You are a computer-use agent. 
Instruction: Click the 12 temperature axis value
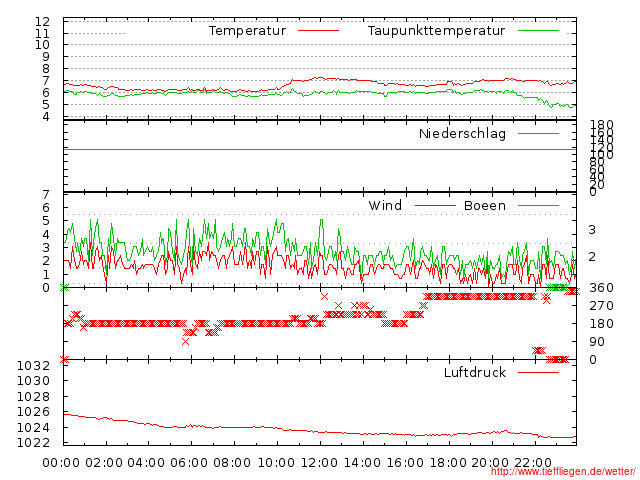click(42, 22)
